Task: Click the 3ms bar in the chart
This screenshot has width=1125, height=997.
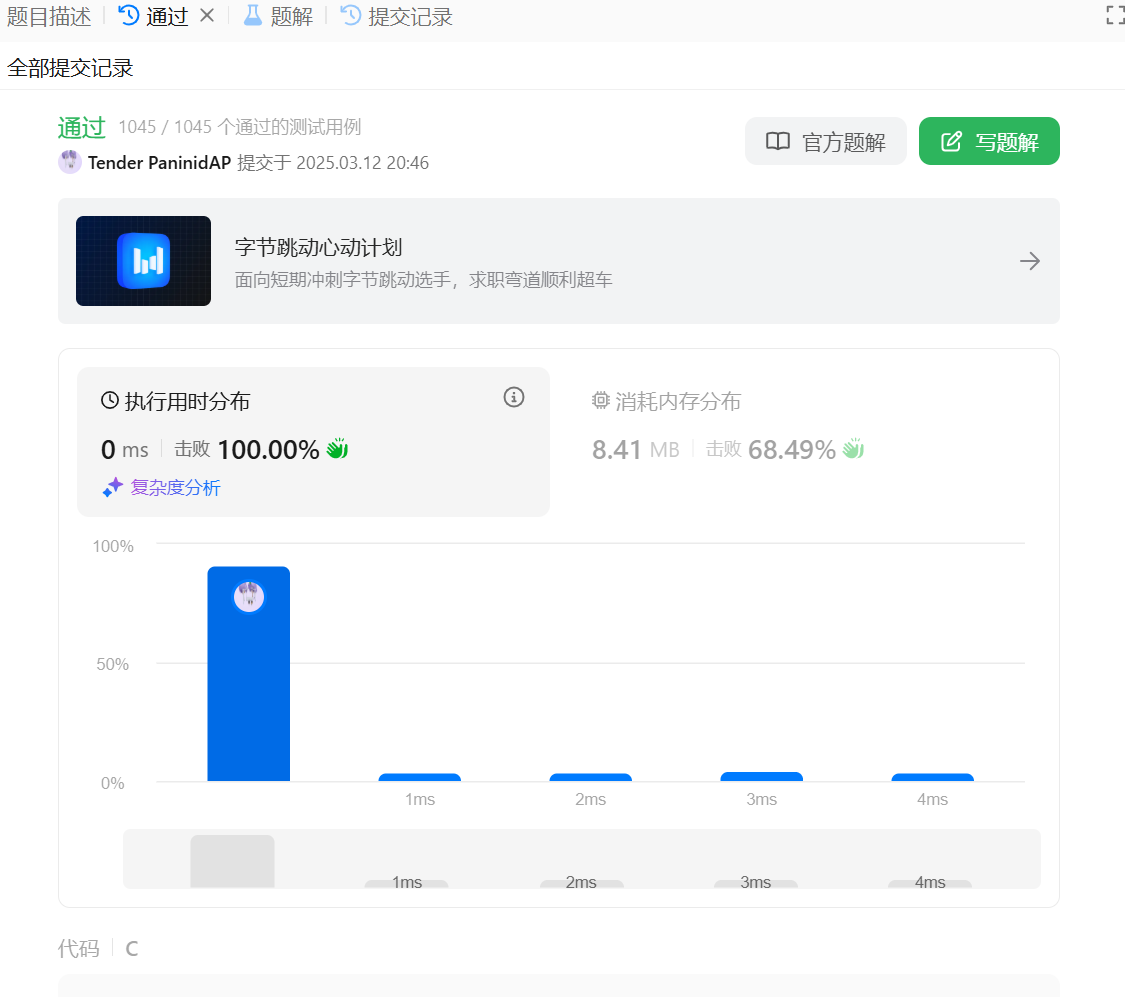Action: tap(761, 776)
